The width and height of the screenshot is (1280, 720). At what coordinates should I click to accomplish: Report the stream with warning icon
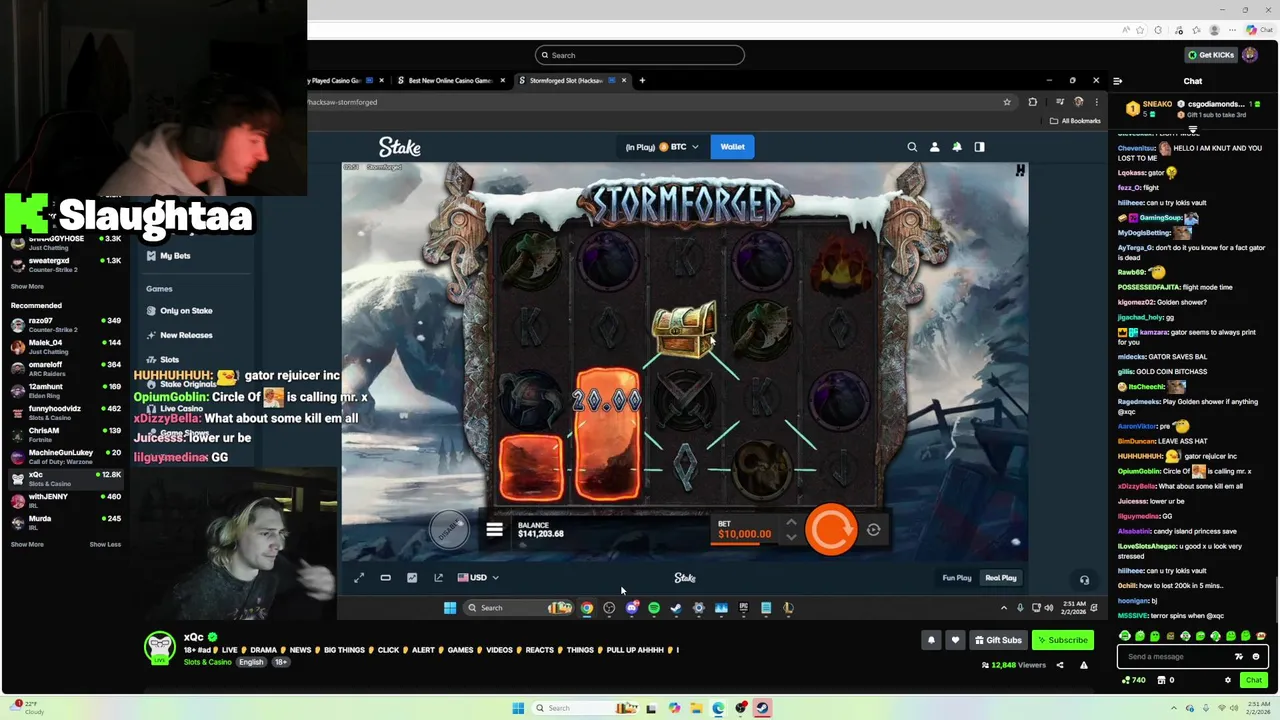[x=1083, y=665]
